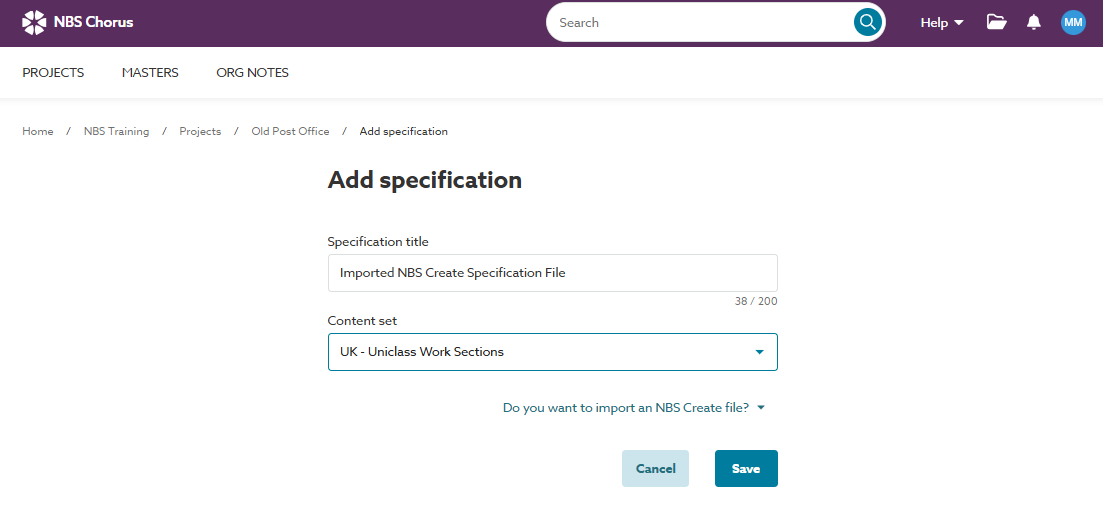Click into the Search box
Image resolution: width=1103 pixels, height=520 pixels.
[x=700, y=22]
